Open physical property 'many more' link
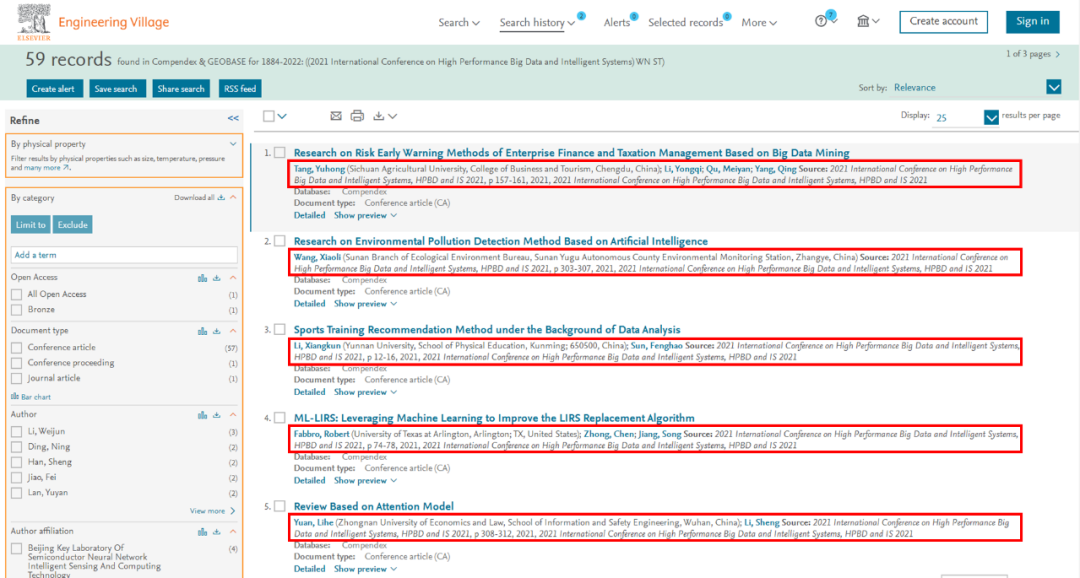1080x578 pixels. (46, 167)
